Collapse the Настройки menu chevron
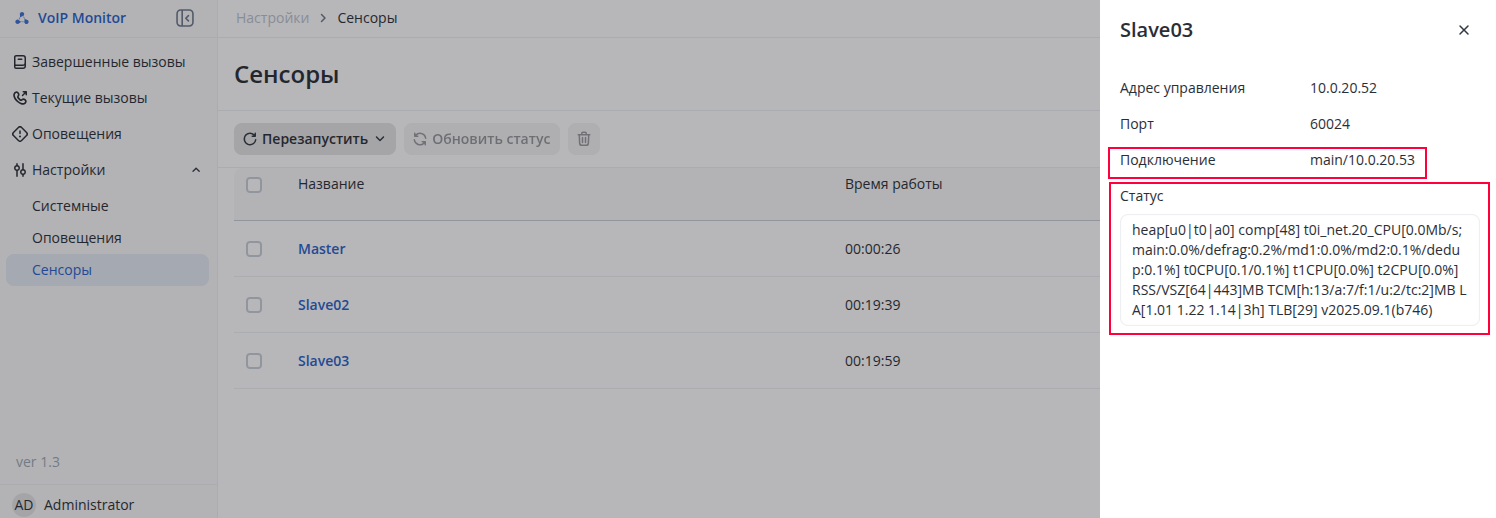This screenshot has height=518, width=1496. click(196, 170)
